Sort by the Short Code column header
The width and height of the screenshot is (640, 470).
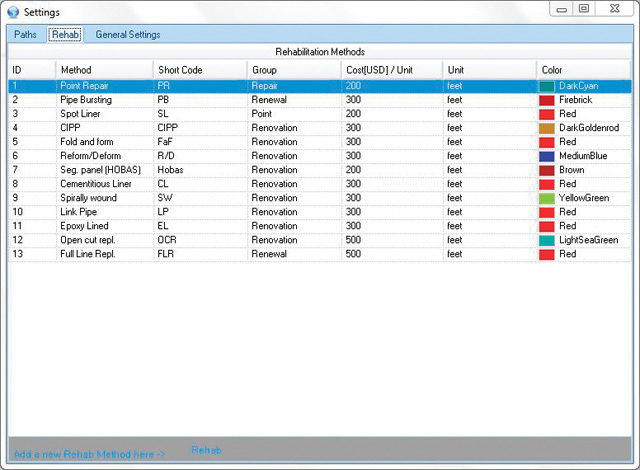coord(181,69)
